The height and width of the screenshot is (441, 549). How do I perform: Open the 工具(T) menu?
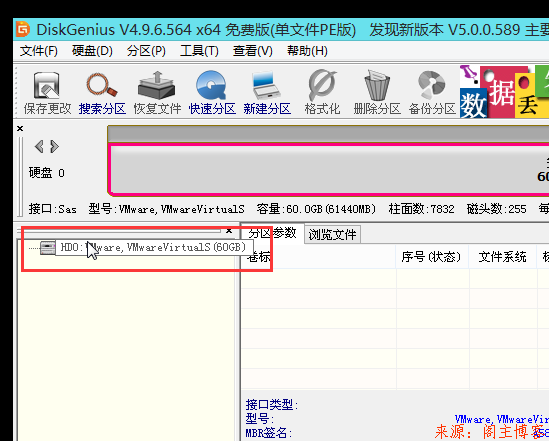pos(199,51)
